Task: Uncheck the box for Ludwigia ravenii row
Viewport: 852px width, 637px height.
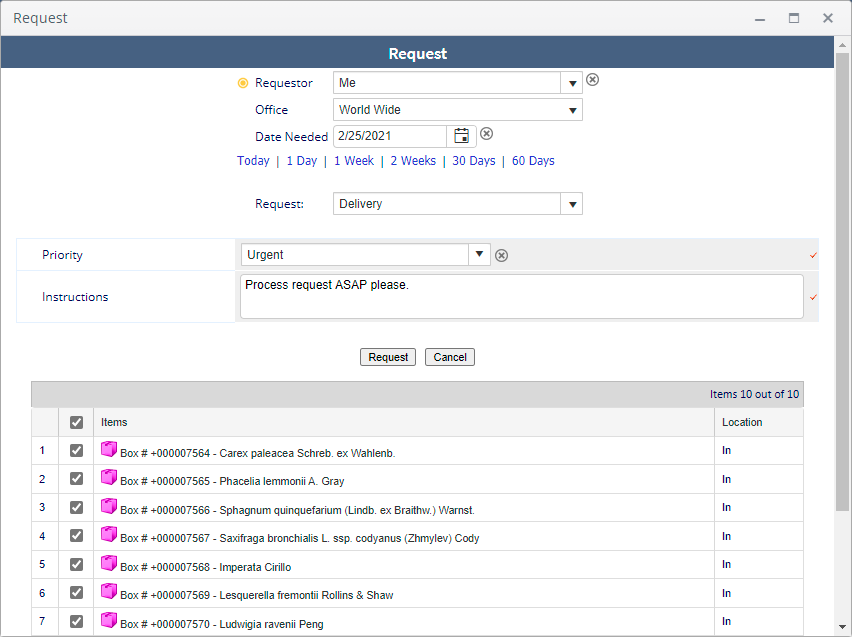Action: tap(77, 621)
